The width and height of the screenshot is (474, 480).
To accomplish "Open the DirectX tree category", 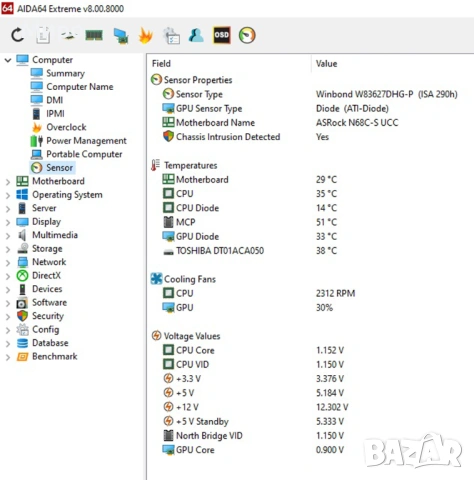I will tap(46, 275).
